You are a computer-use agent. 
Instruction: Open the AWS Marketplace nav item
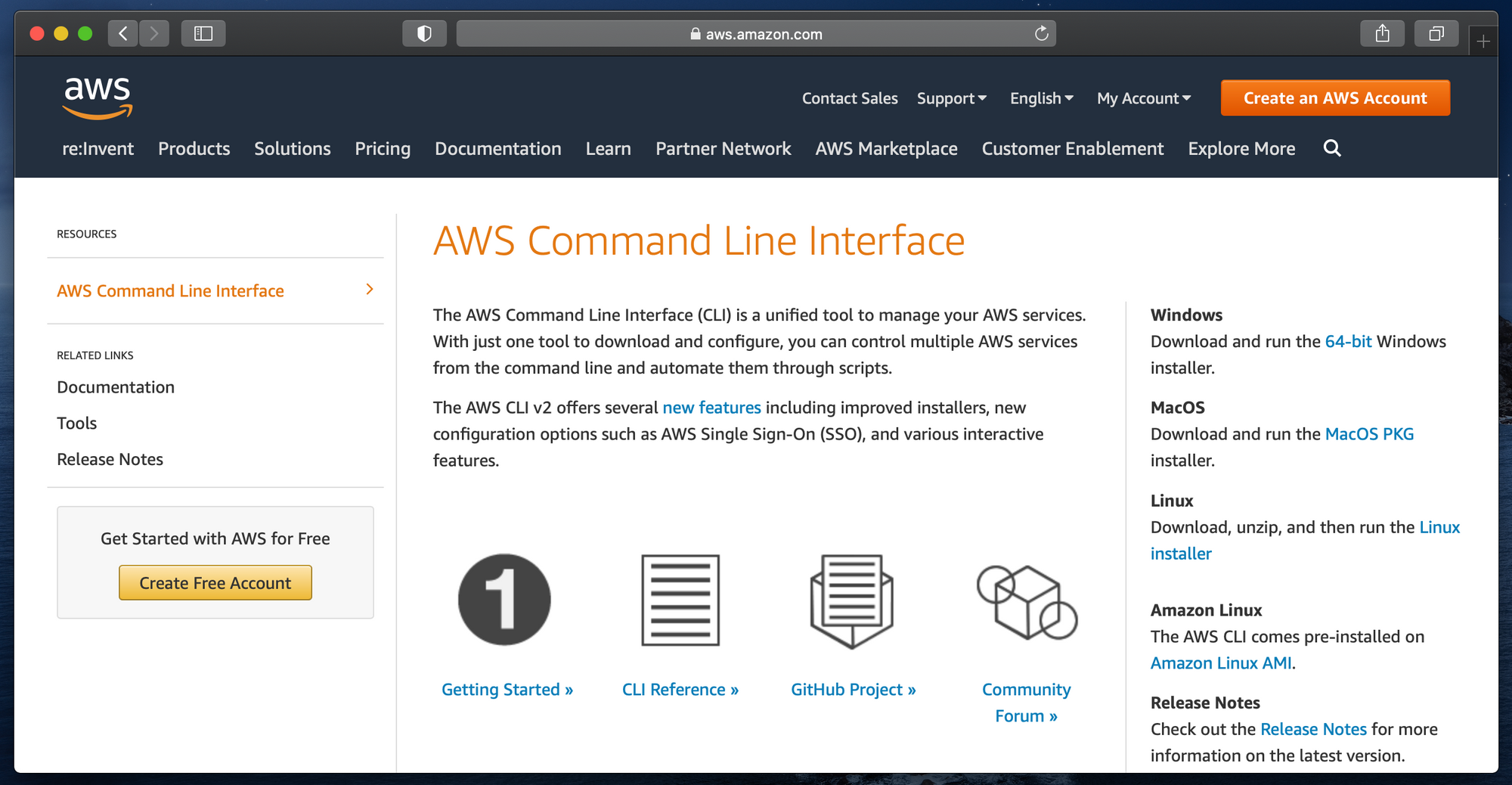coord(887,149)
